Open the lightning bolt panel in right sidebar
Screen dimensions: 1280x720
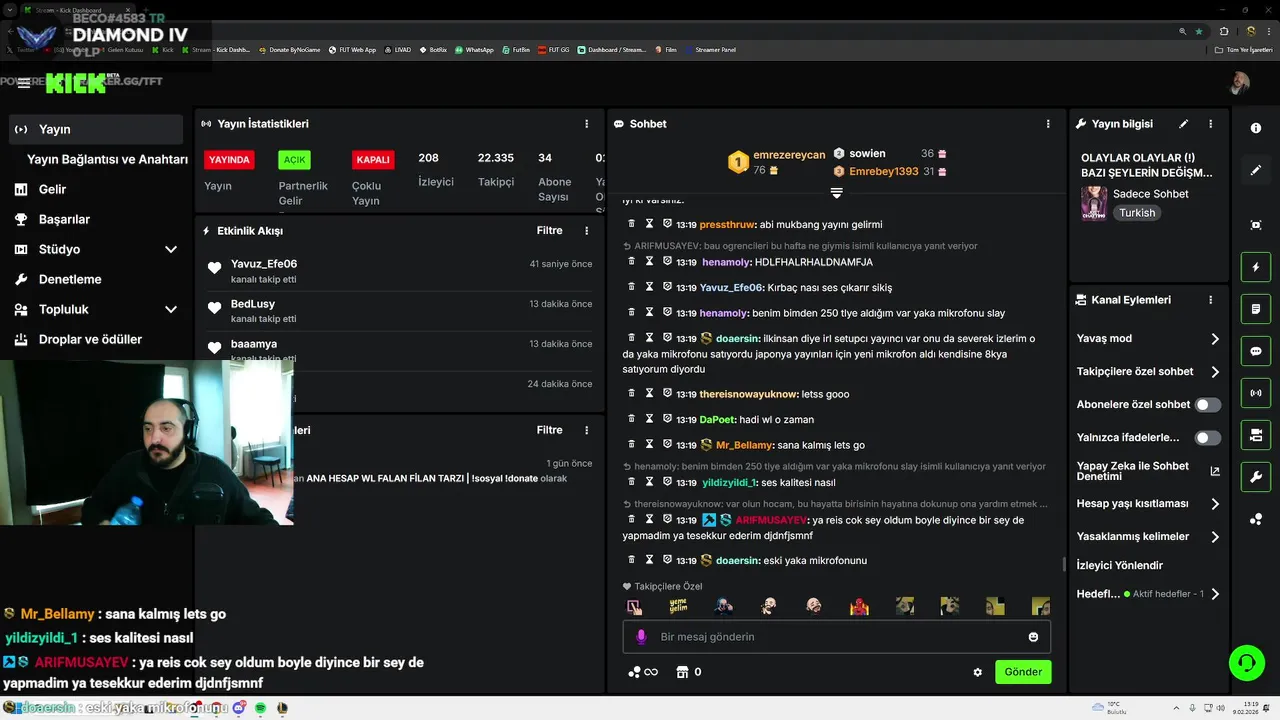pos(1256,267)
